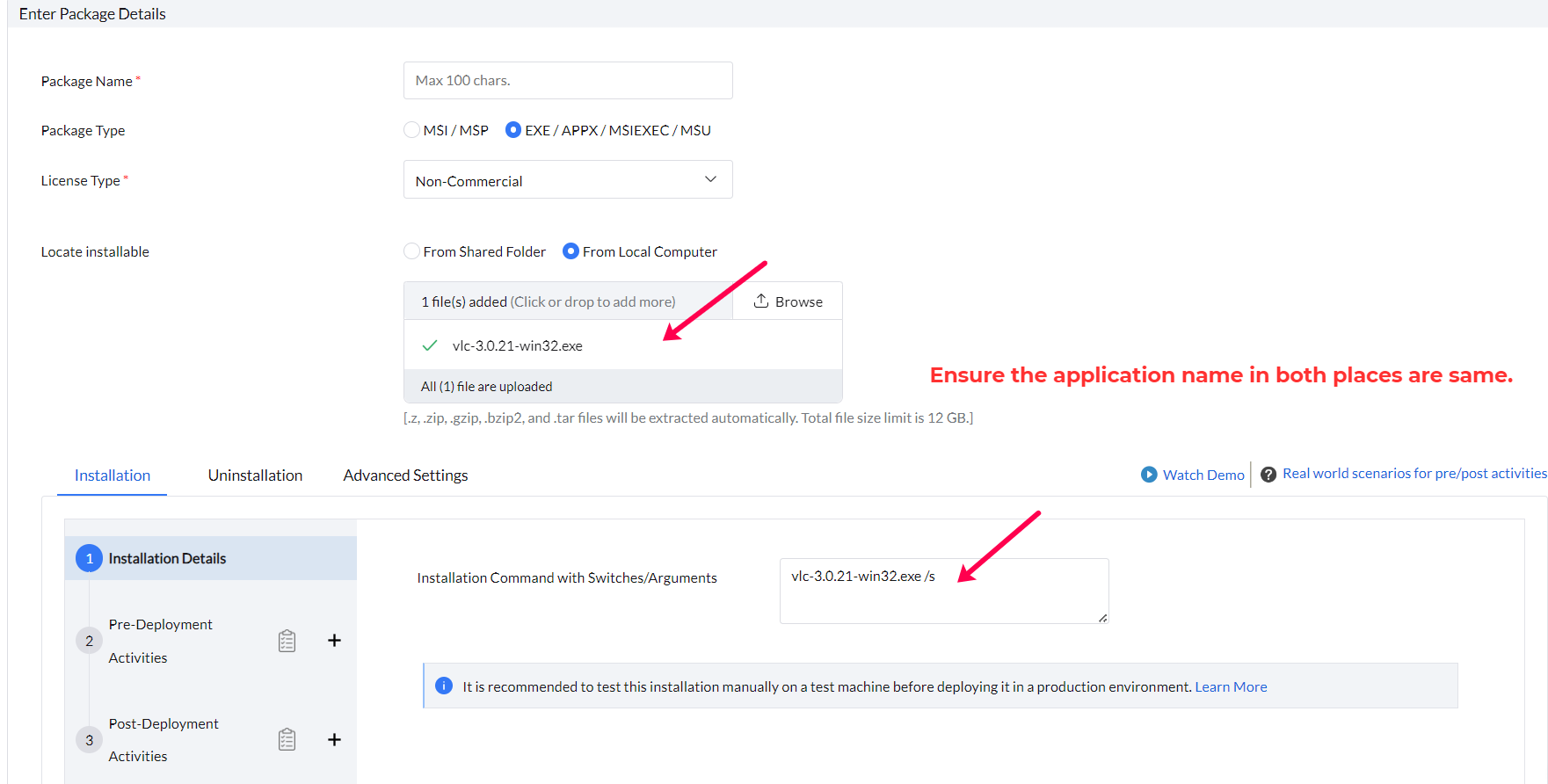Click the Post-Deployment Activities clipboard template icon

coord(287,739)
